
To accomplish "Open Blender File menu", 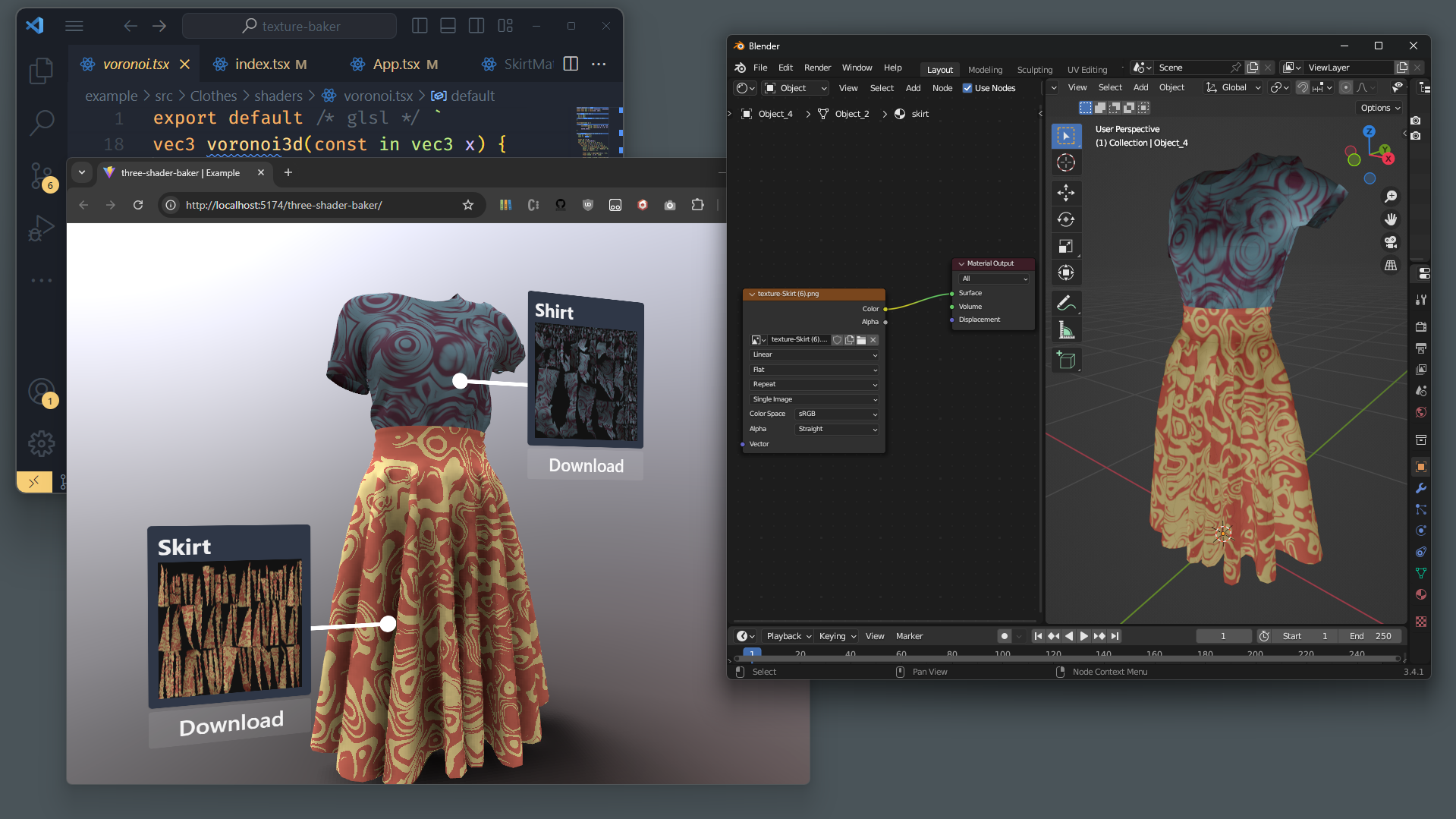I will pyautogui.click(x=760, y=68).
